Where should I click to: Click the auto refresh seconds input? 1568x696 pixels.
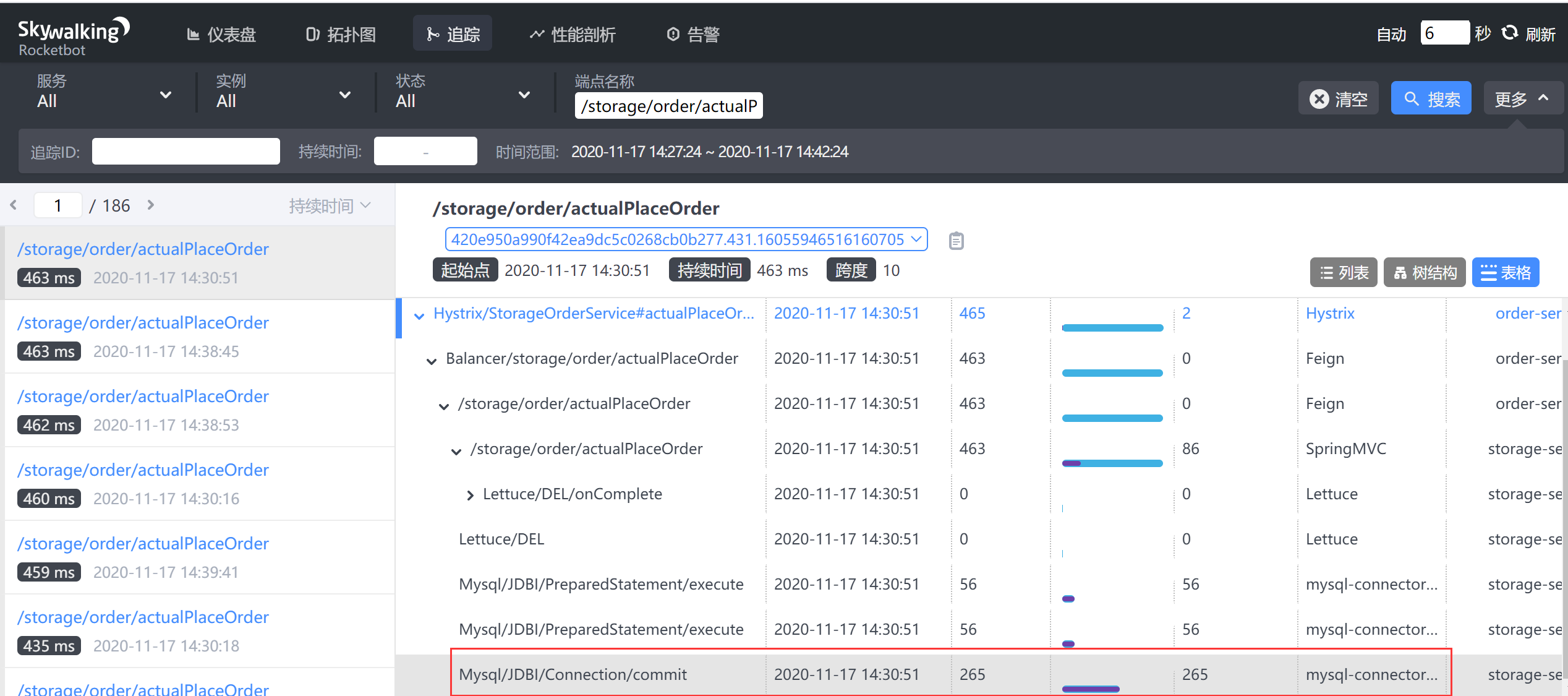point(1444,33)
